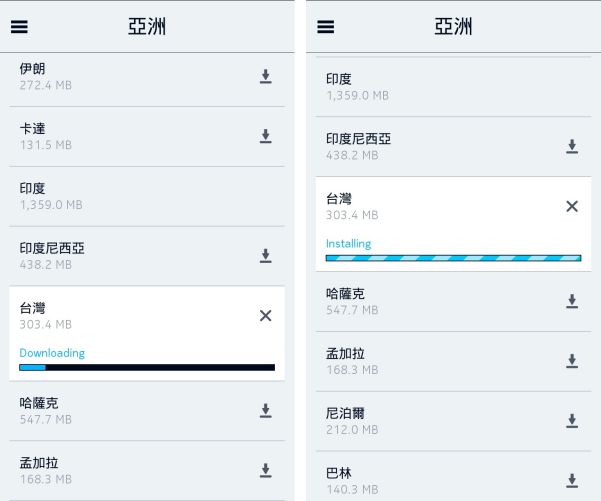Cancel the 台灣 installation
Screen dimensions: 601x501
pos(572,207)
